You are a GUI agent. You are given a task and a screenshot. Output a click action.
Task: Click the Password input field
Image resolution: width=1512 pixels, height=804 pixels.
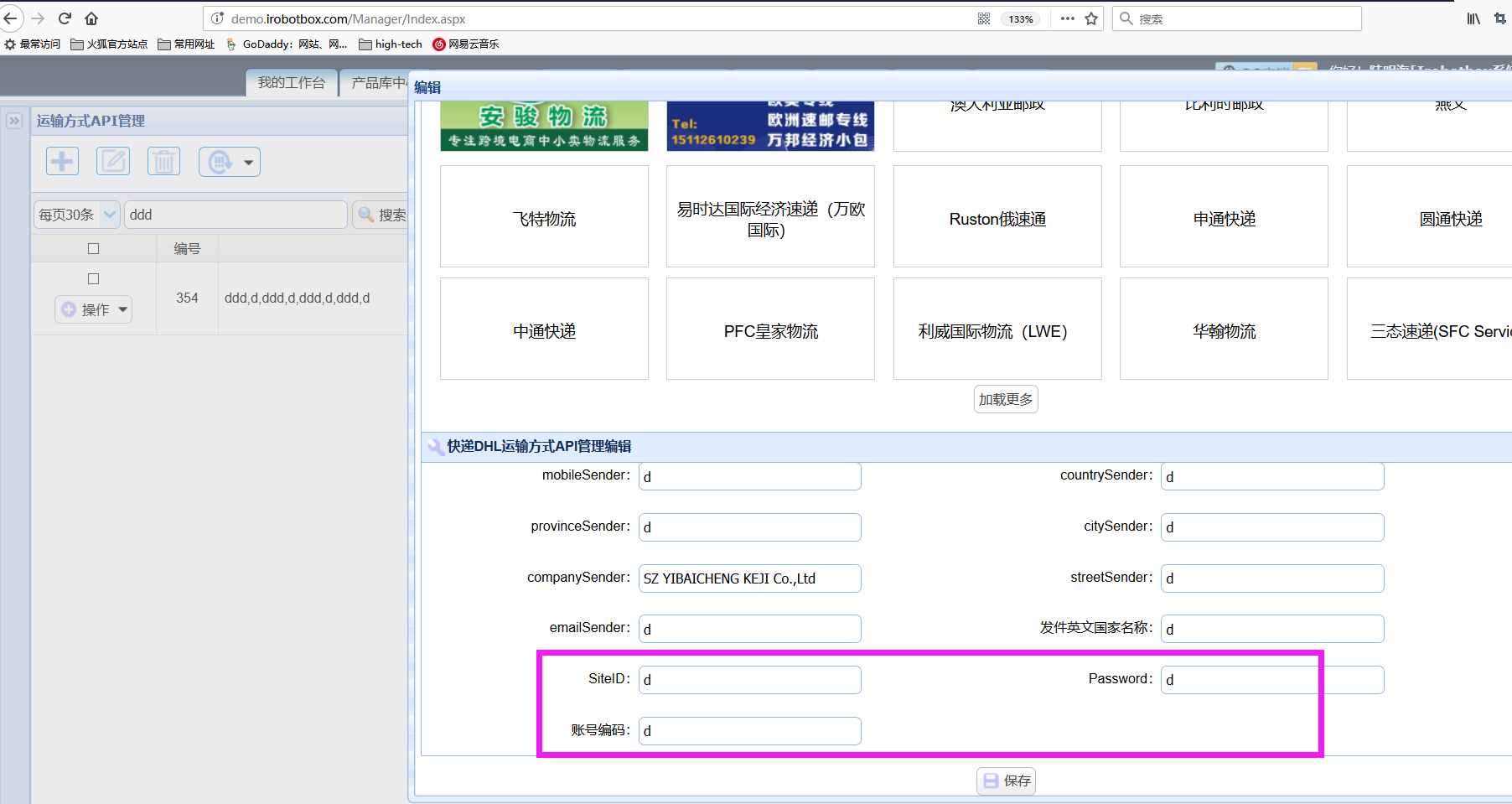[1272, 680]
